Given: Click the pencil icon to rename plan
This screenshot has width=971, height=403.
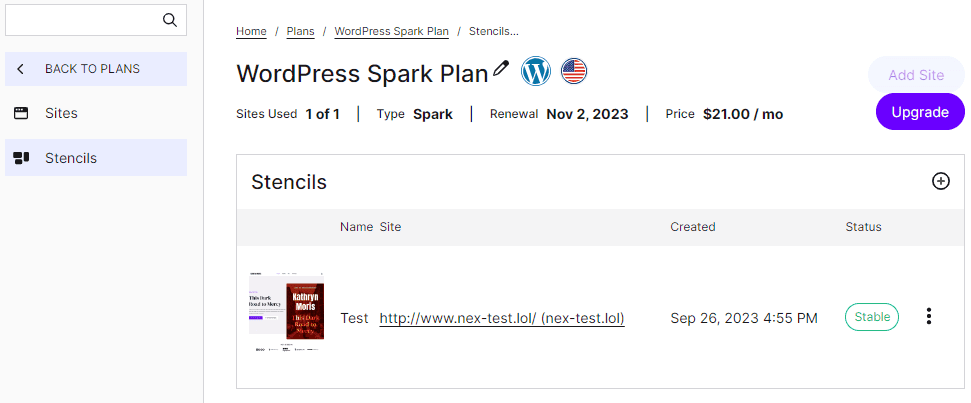Looking at the screenshot, I should click(x=502, y=69).
